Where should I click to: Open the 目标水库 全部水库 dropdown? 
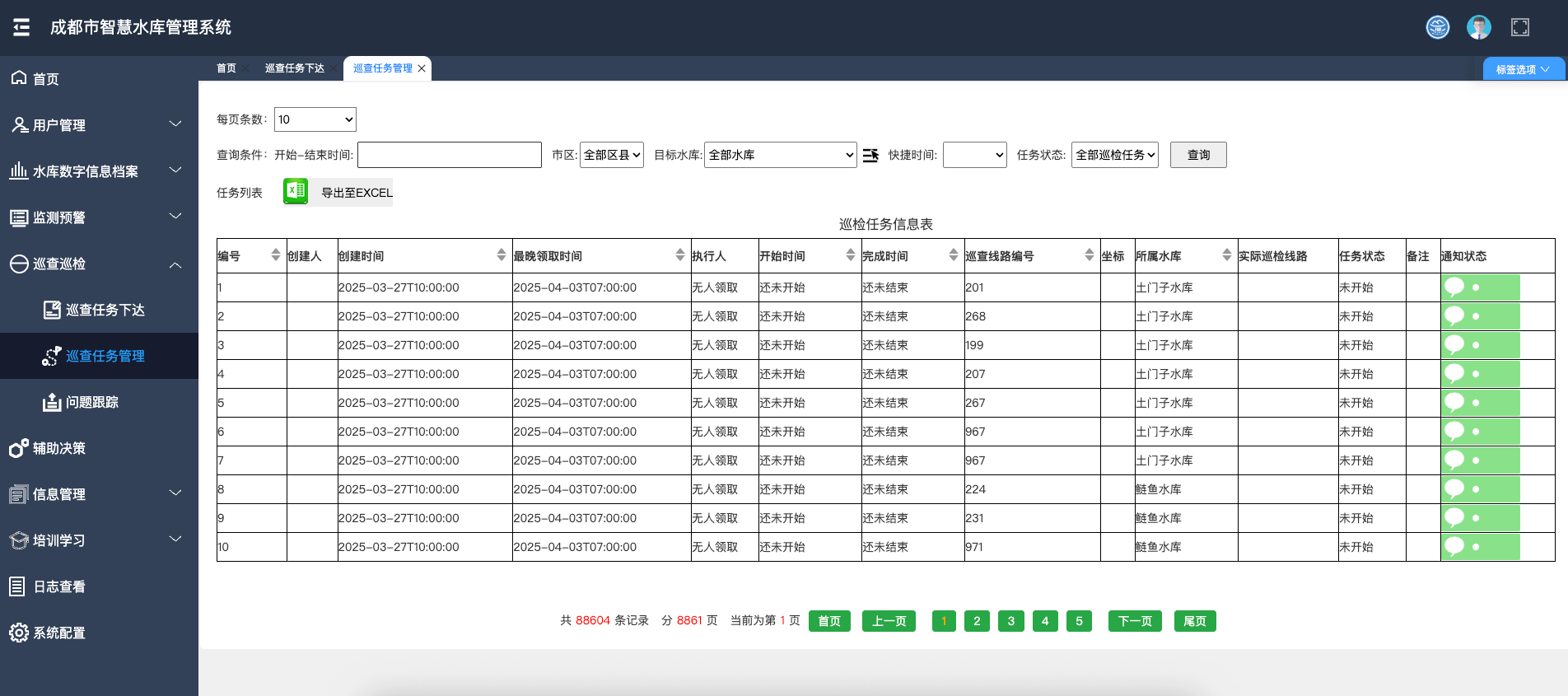pos(781,155)
